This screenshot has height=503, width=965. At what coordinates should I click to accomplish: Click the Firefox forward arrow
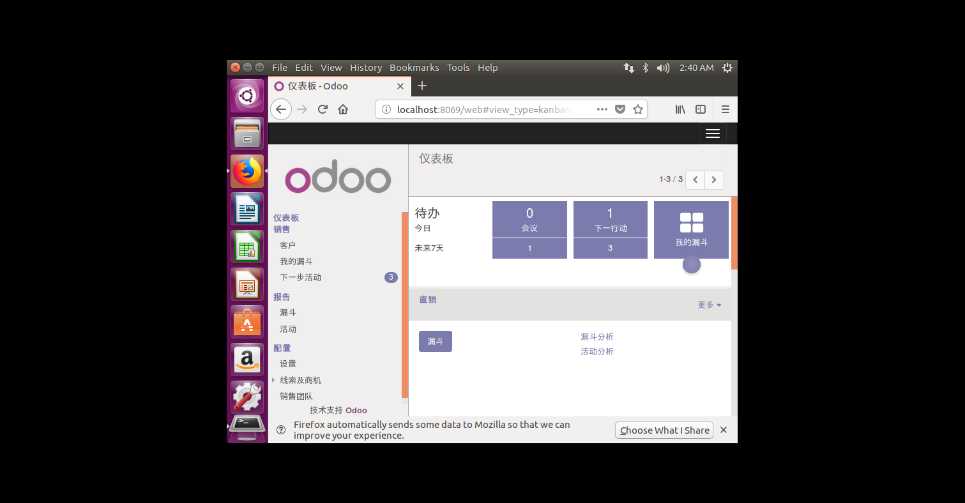tap(302, 110)
